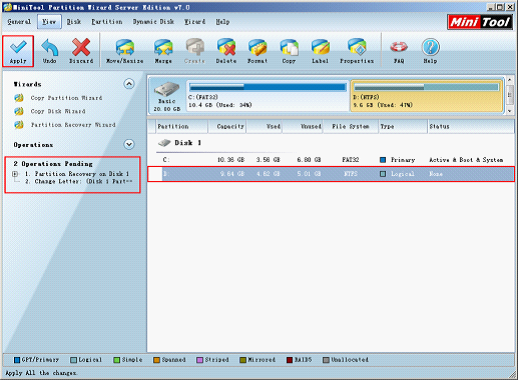Click the MiniTool logo
This screenshot has height=380, width=518.
pyautogui.click(x=480, y=22)
